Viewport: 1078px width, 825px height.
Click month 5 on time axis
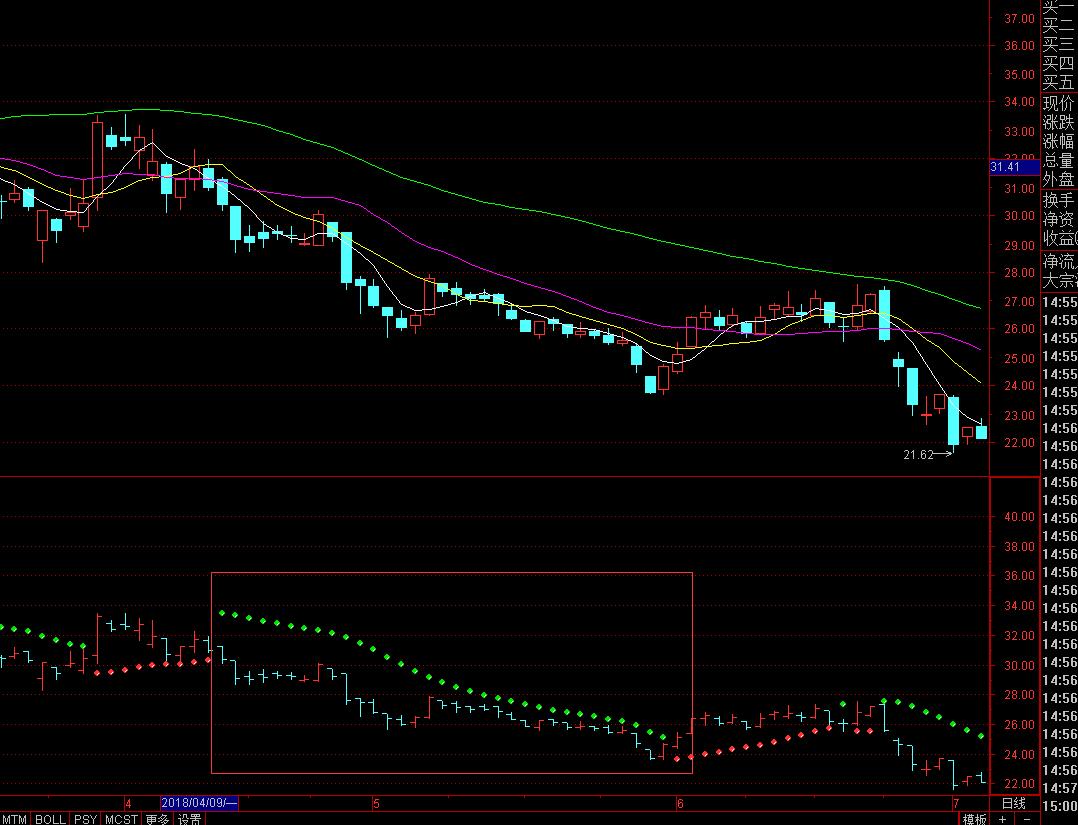[x=376, y=803]
